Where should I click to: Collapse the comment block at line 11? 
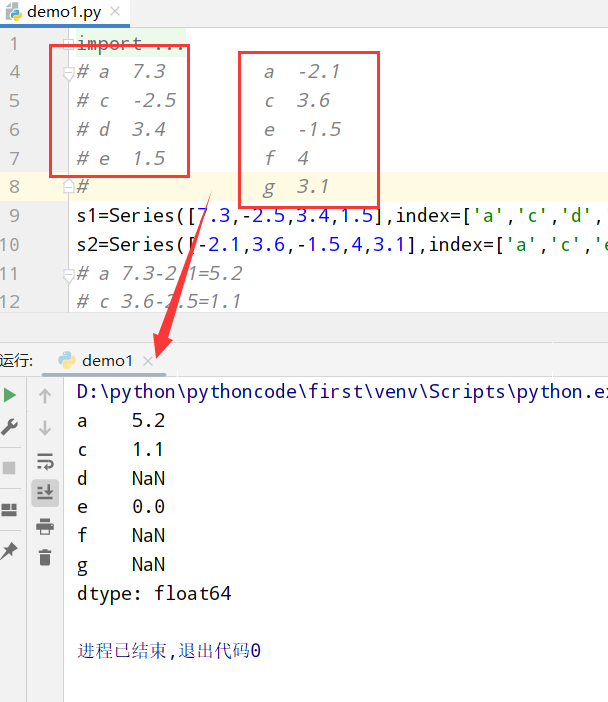tap(68, 275)
